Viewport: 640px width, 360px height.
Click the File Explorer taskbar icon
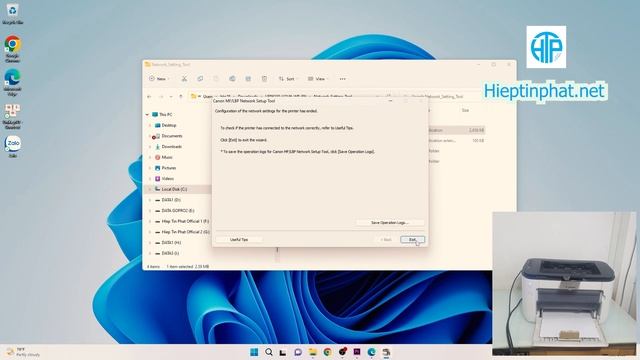tap(313, 352)
